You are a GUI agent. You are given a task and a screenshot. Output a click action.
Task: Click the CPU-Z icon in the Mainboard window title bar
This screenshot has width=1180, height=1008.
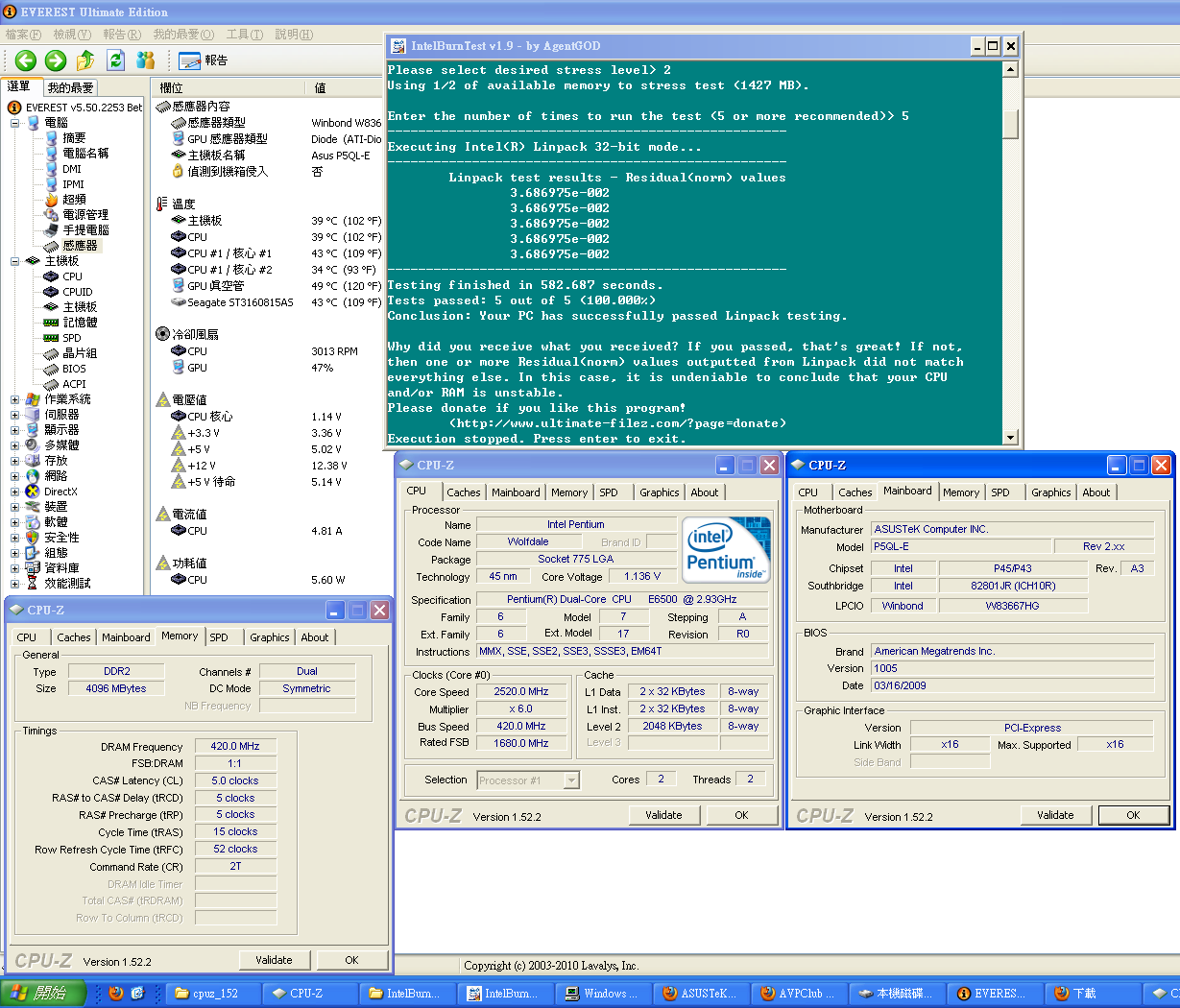click(x=797, y=465)
